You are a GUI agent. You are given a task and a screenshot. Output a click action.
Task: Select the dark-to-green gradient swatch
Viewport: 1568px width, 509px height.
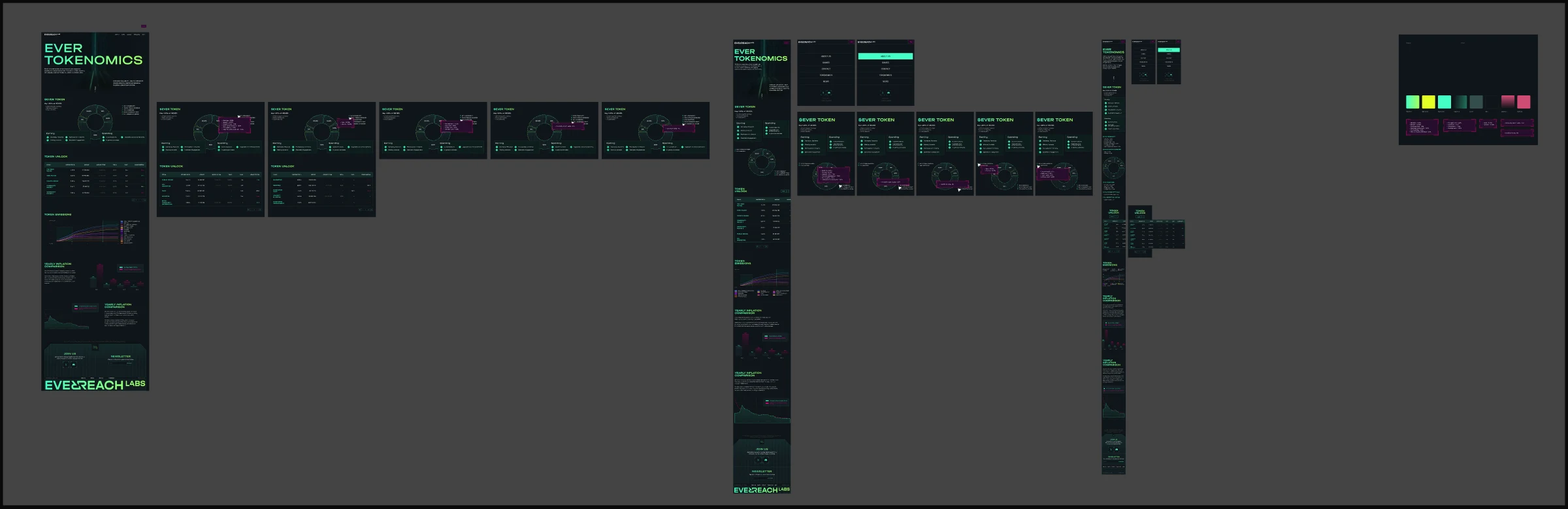click(x=1460, y=102)
